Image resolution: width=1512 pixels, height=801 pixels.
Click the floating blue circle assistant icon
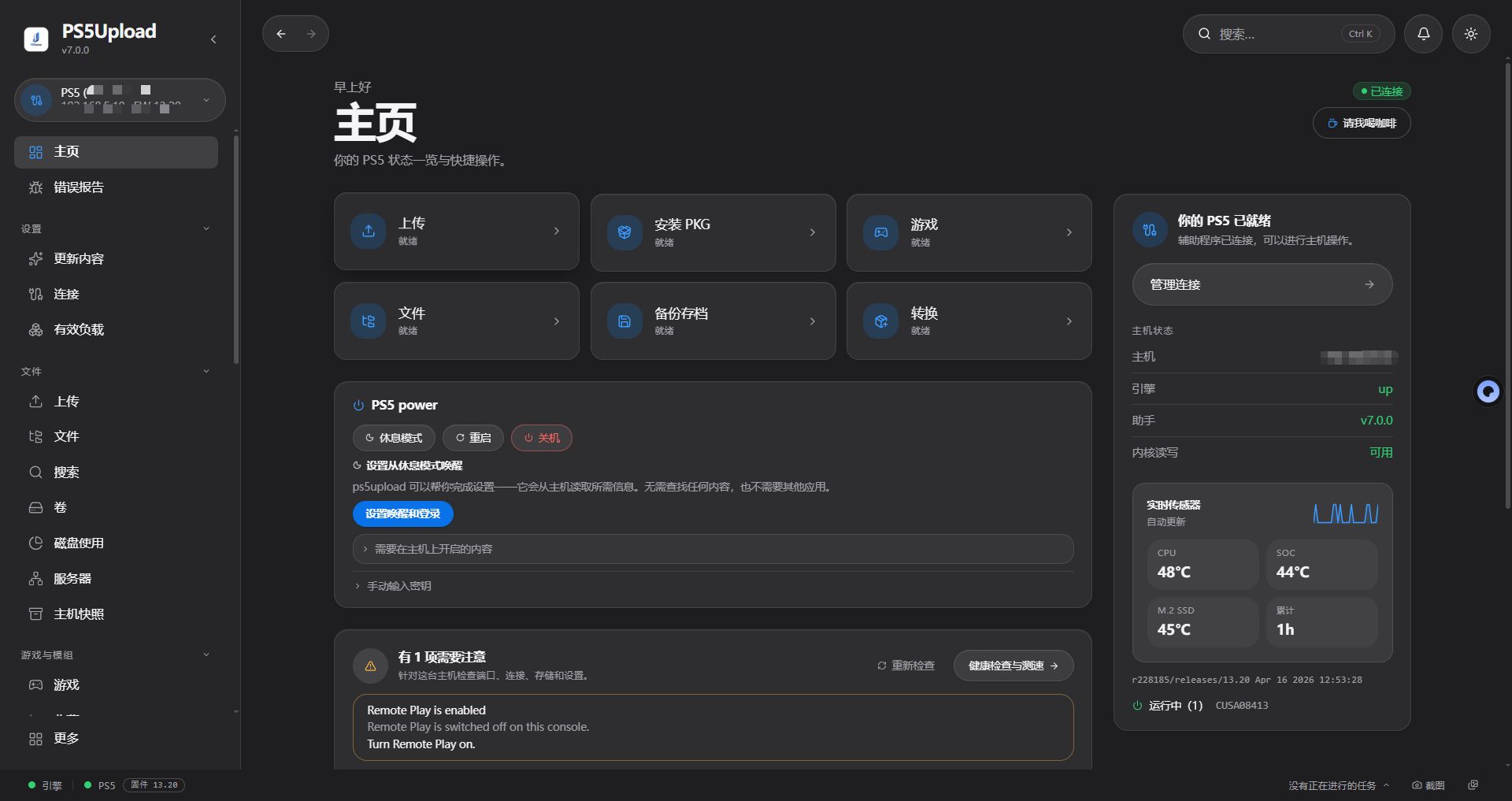1488,391
